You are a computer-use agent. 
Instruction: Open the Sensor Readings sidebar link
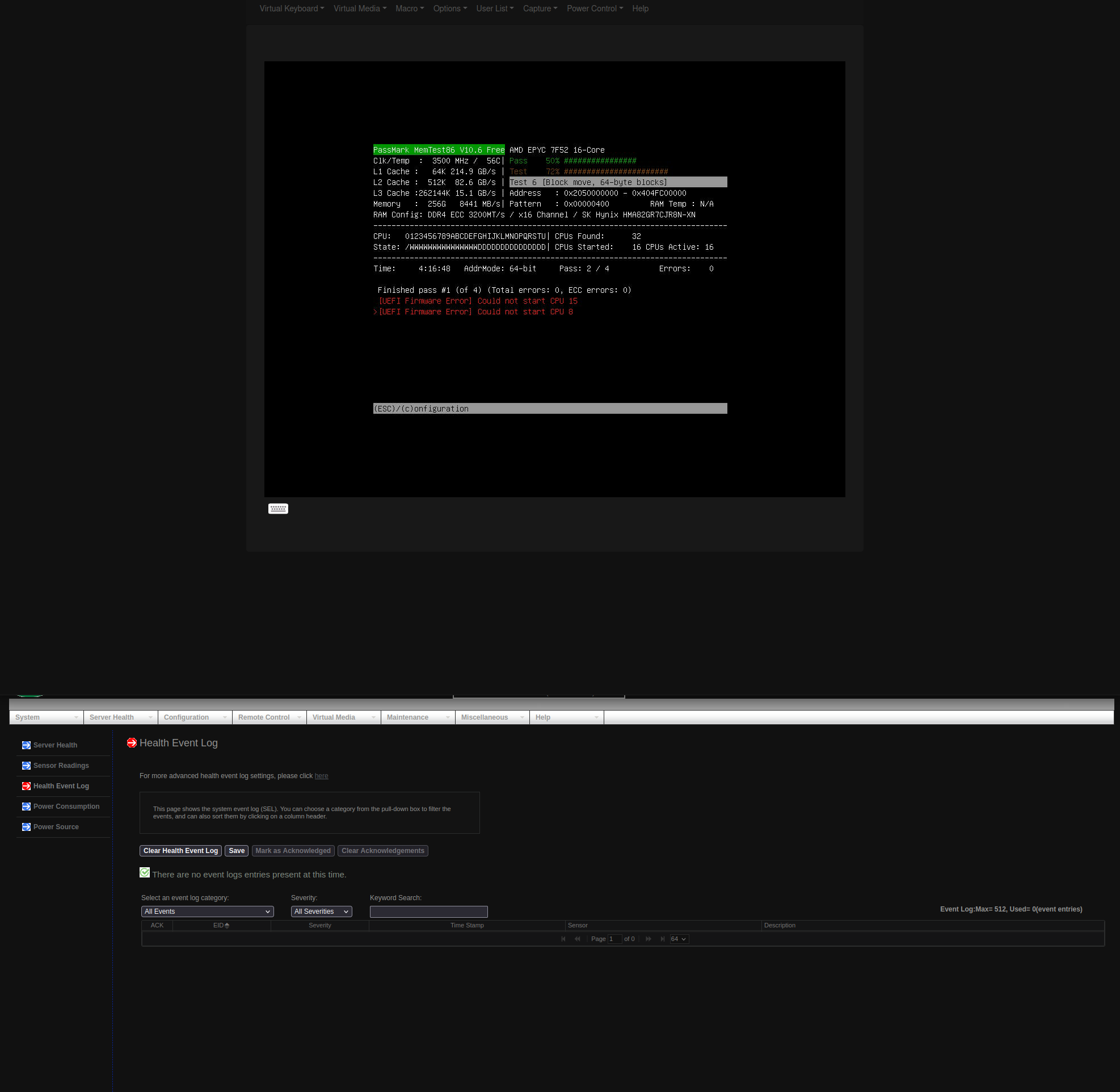pos(61,766)
